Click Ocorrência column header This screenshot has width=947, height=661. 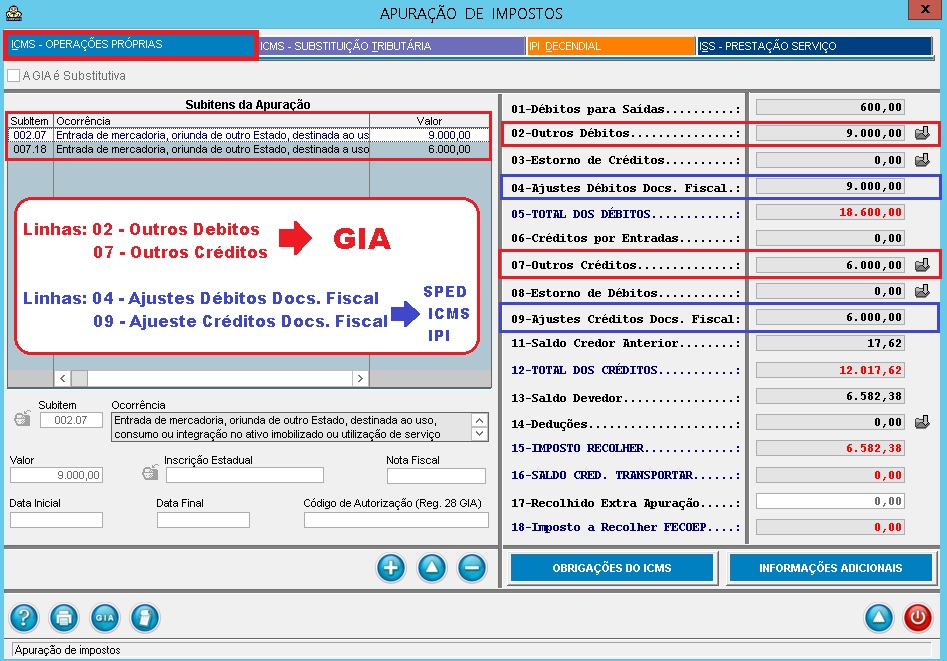point(211,121)
